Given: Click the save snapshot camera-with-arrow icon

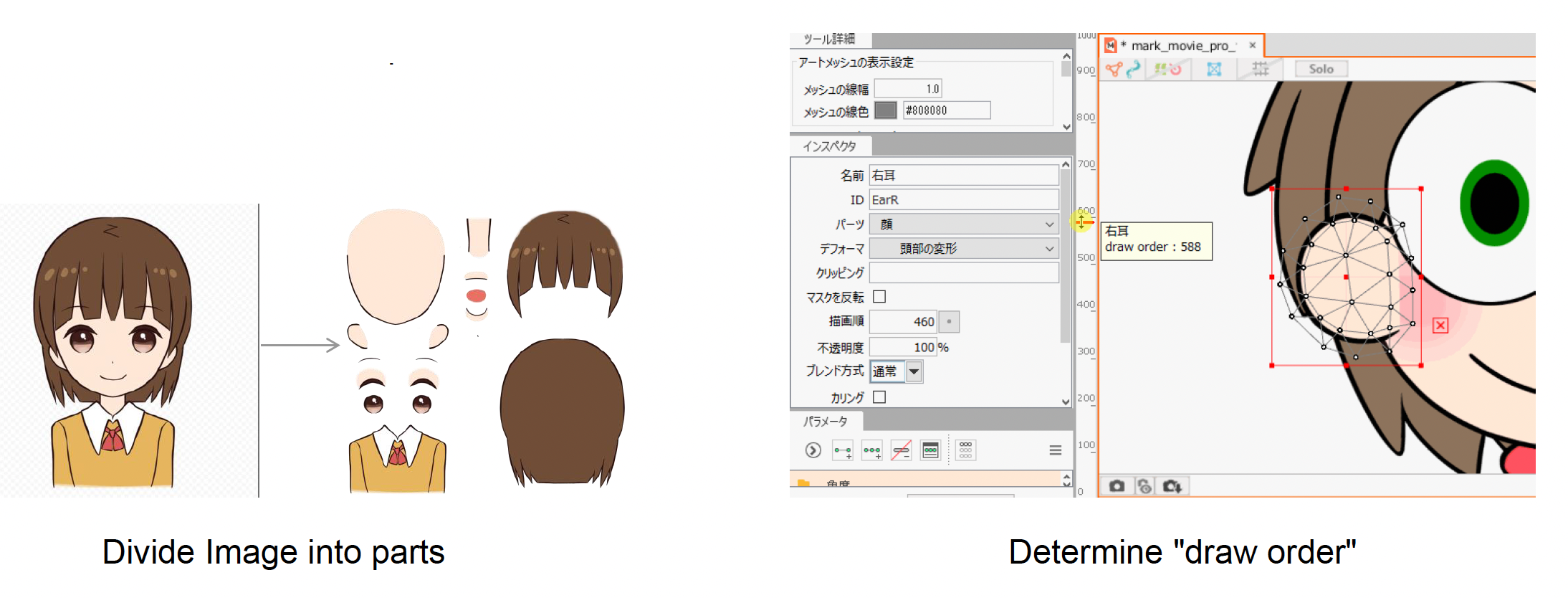Looking at the screenshot, I should point(1172,486).
